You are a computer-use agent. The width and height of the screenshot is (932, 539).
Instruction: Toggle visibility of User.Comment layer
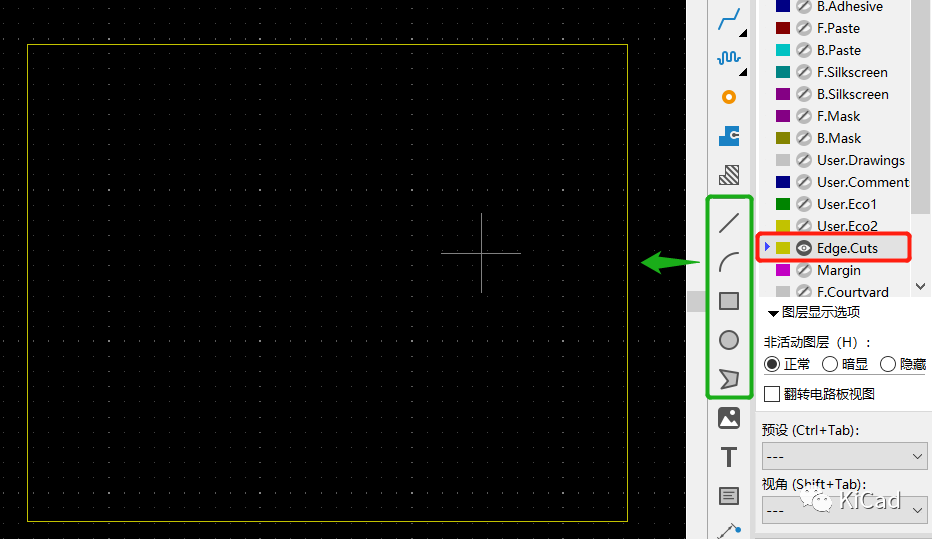(x=804, y=182)
